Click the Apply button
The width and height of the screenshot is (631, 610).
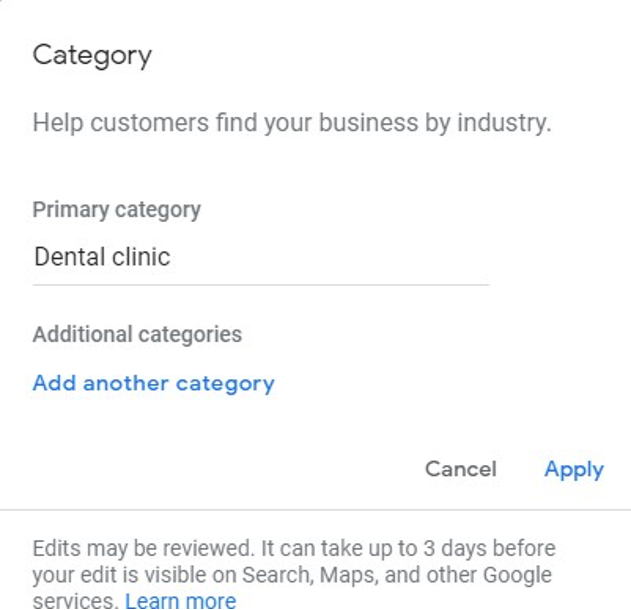pos(574,469)
